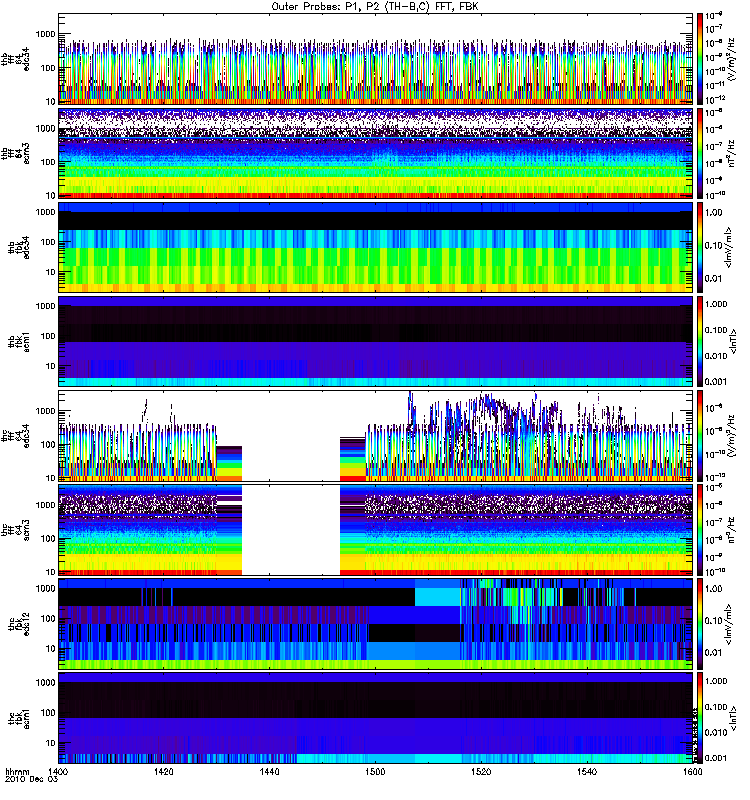Click the 'thc fbk edc12' y-axis title
750x800 pixels.
coord(19,623)
